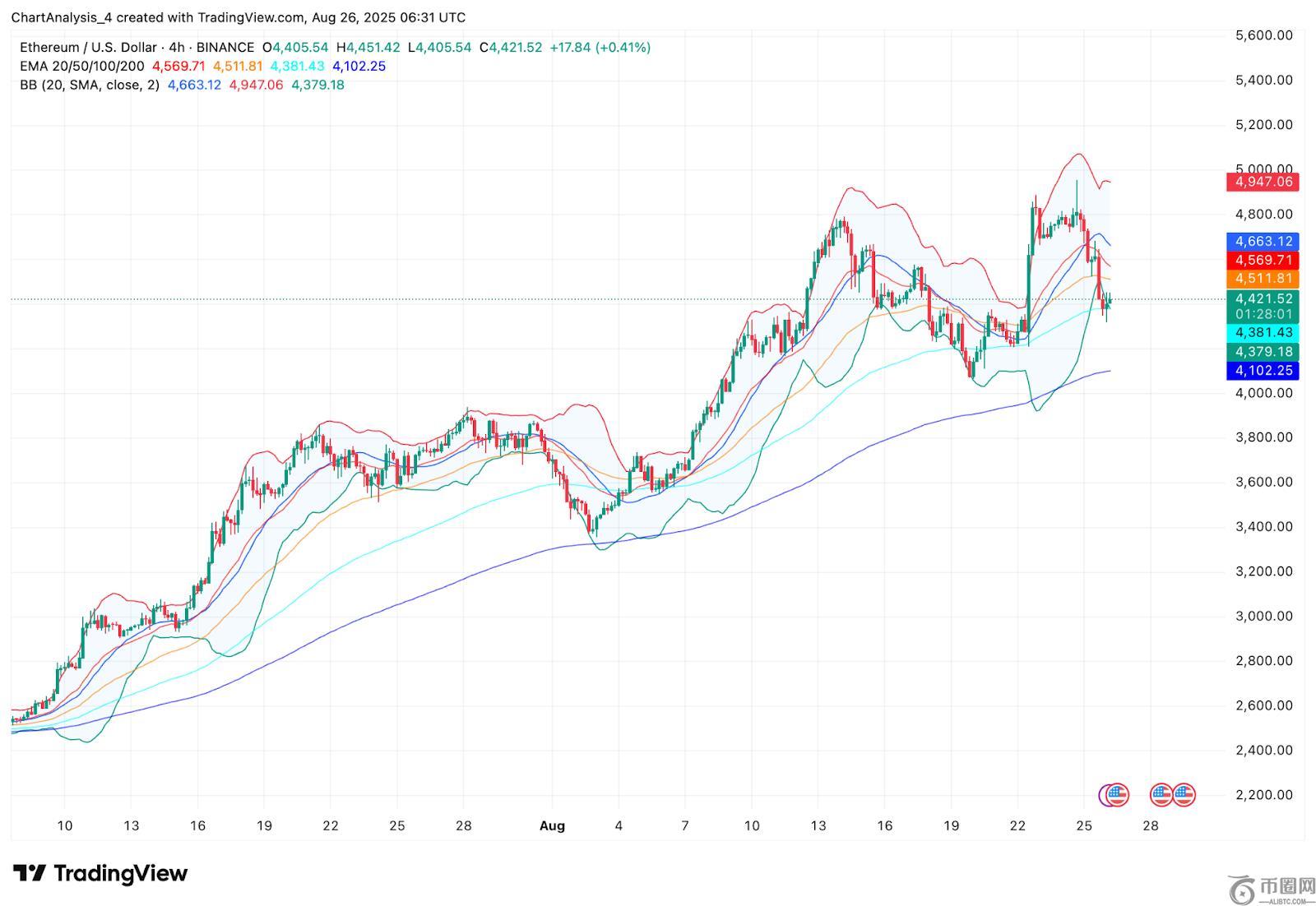Select the BB (20, SMA, close, 2) indicator title
The height and width of the screenshot is (906, 1316).
coord(90,85)
